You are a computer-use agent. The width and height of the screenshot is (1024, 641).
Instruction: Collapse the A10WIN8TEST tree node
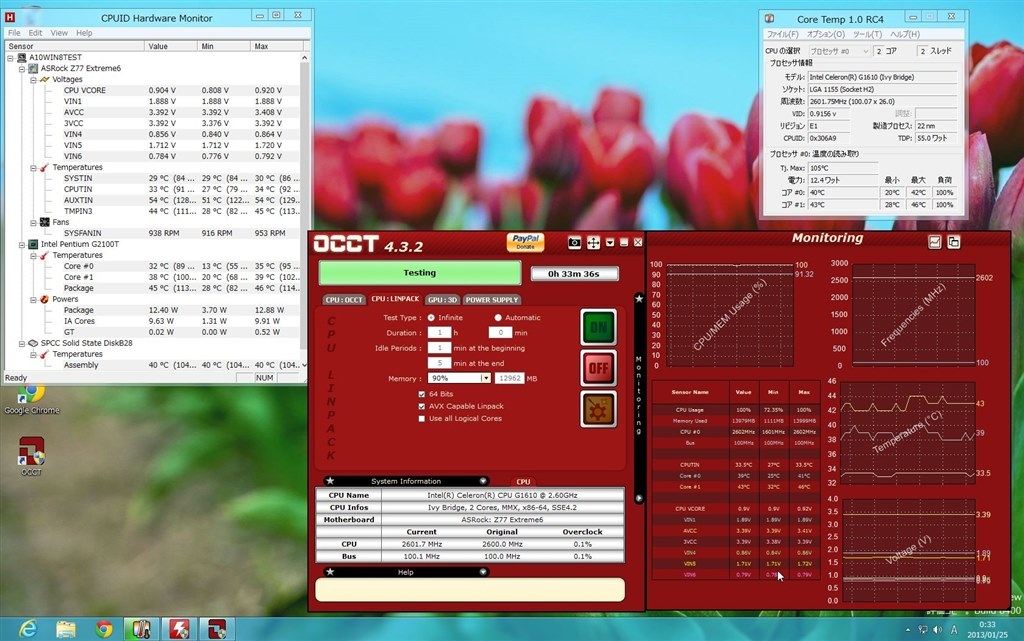click(10, 57)
